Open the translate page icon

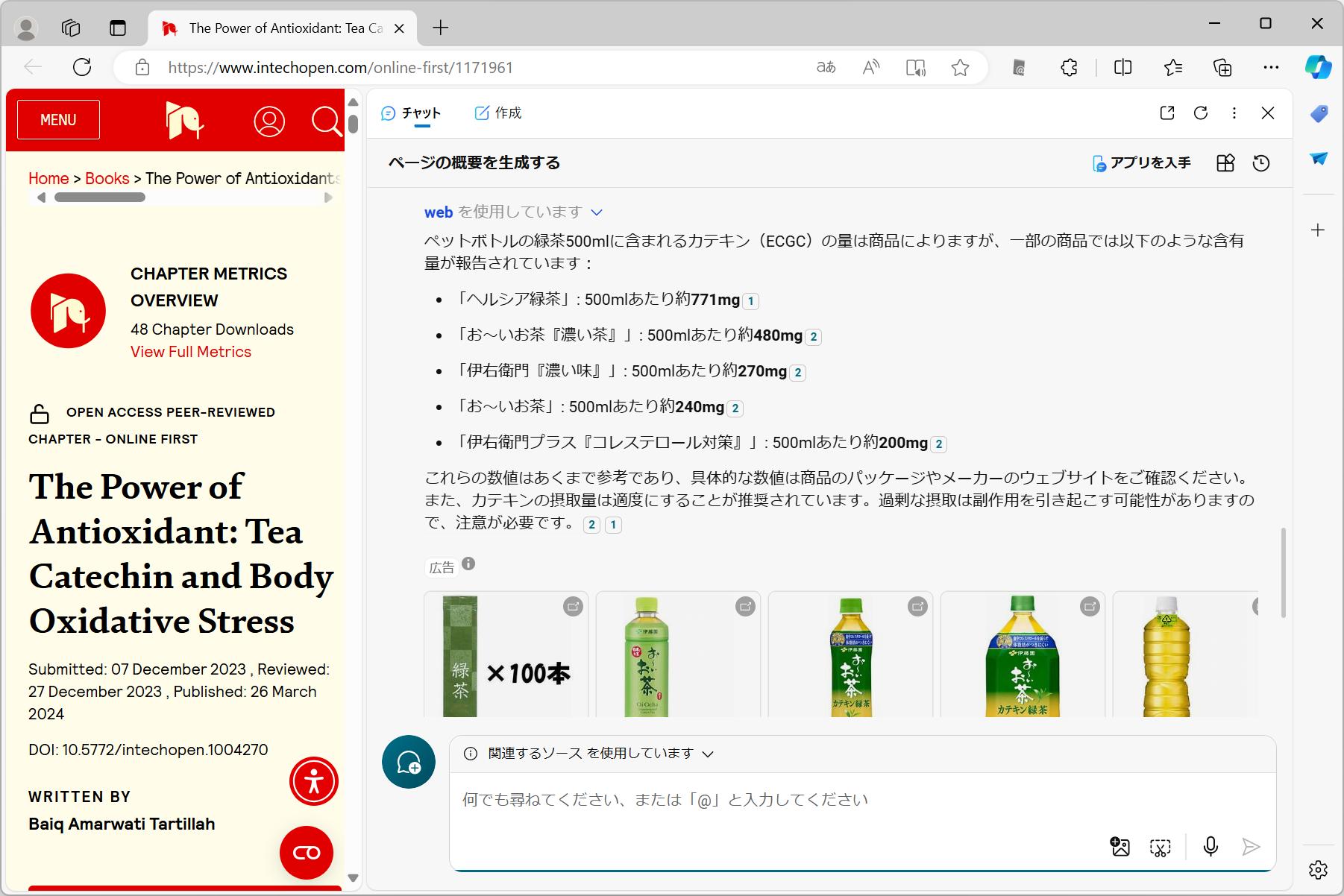[x=826, y=68]
